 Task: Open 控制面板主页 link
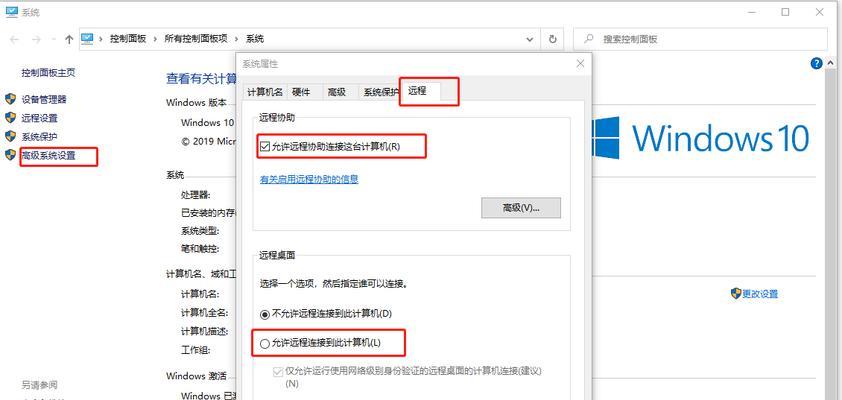pos(48,72)
